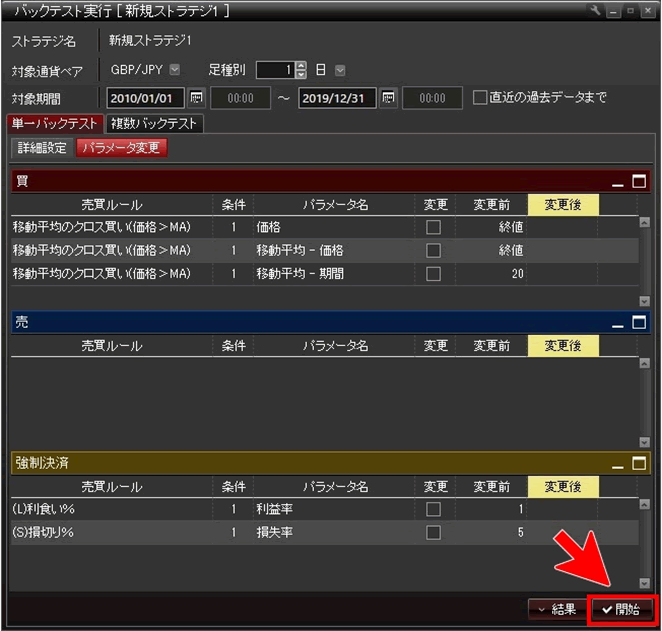
Task: Click the end time 00:00 field
Action: click(x=432, y=98)
